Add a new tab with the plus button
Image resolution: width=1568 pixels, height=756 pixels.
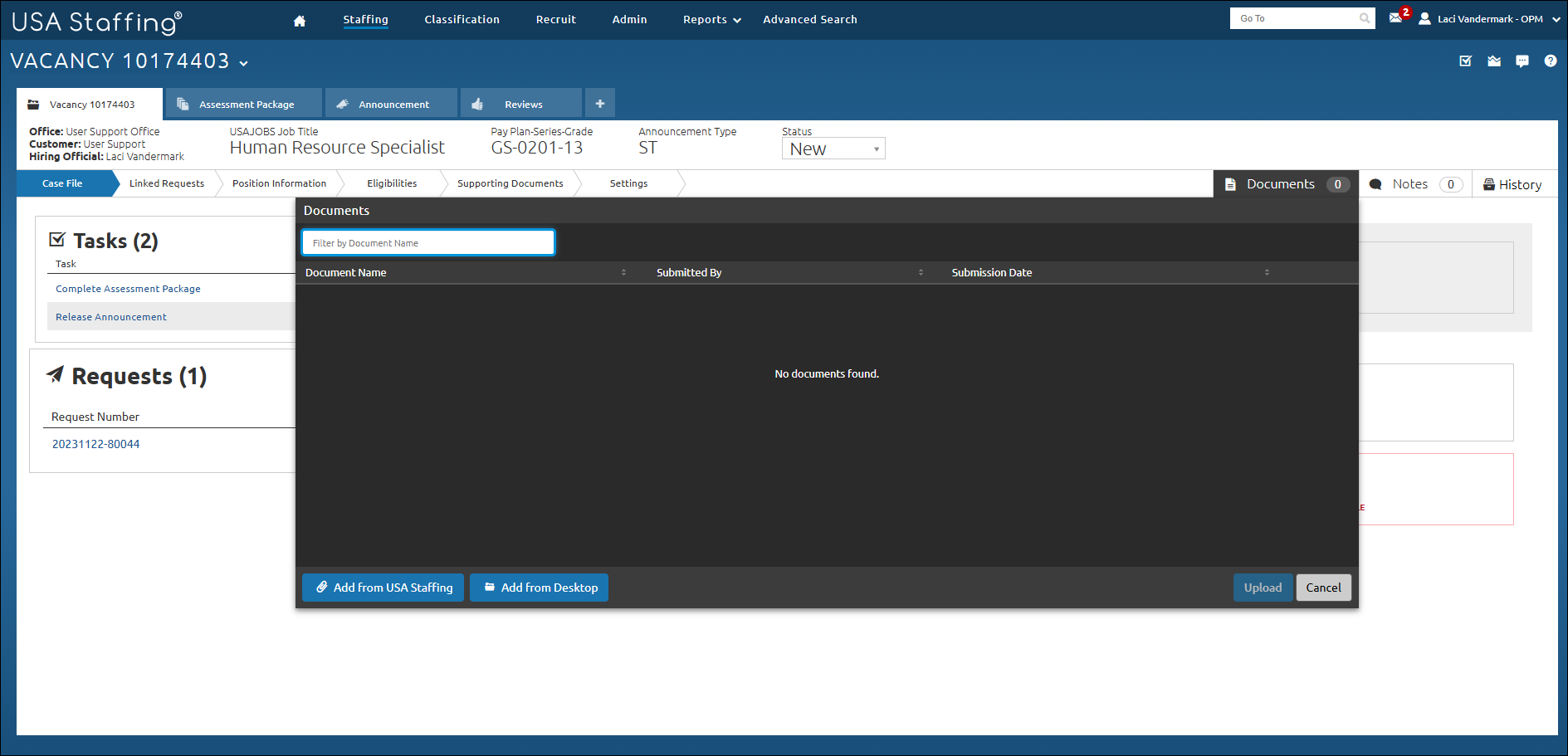[600, 104]
